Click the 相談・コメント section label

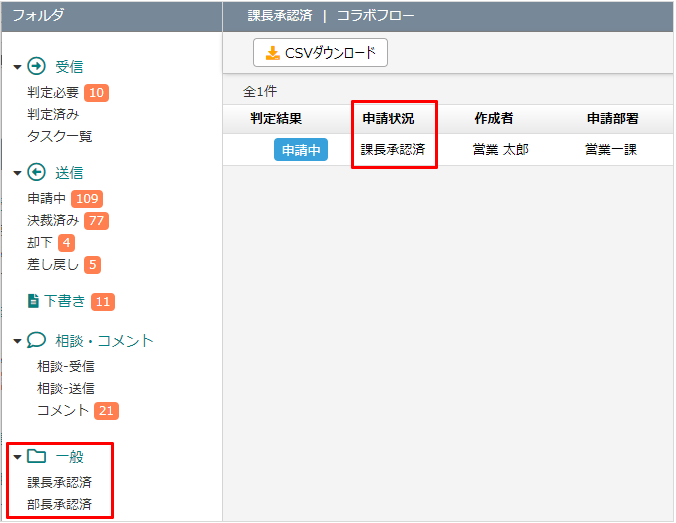104,341
